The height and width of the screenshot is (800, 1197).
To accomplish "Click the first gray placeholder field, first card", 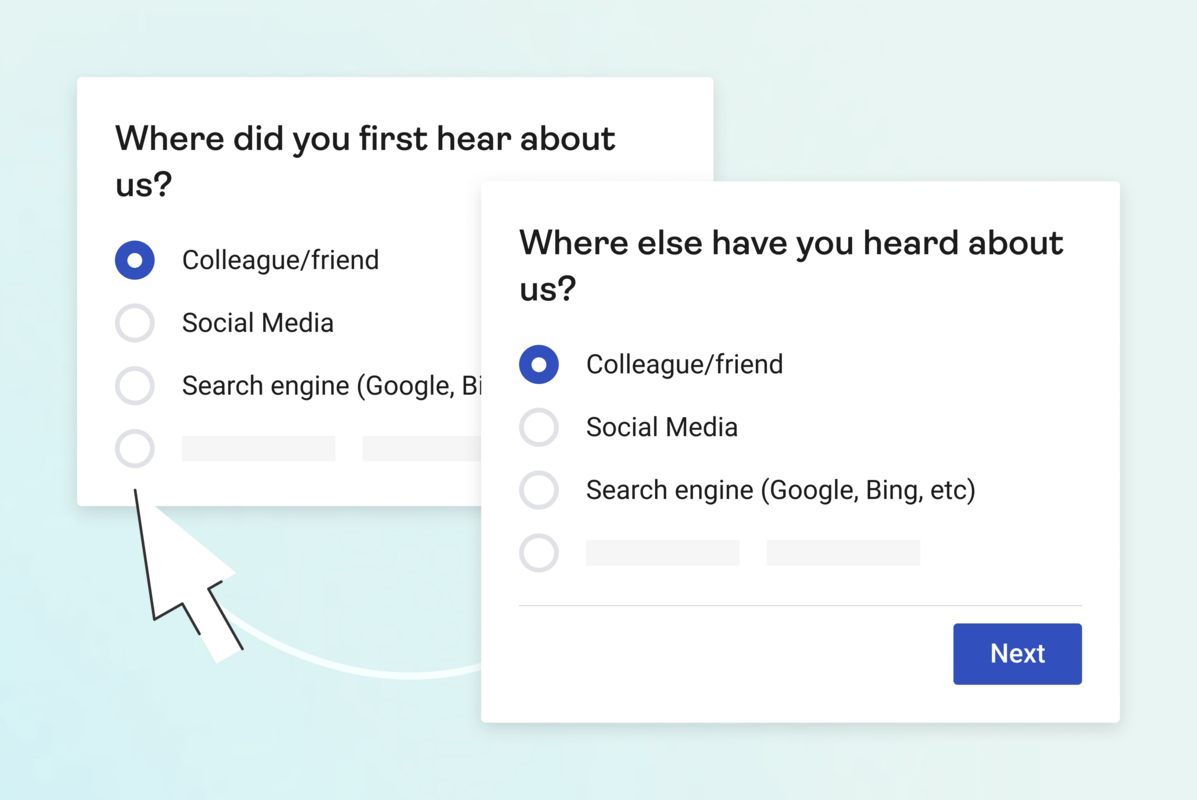I will click(258, 449).
